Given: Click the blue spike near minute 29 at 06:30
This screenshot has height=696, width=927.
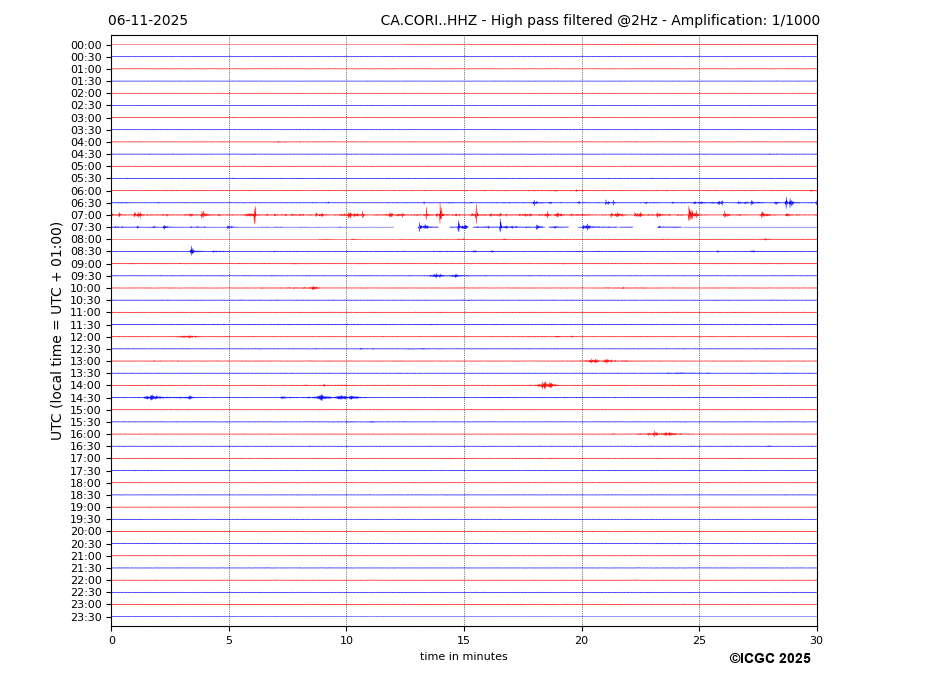Looking at the screenshot, I should [787, 203].
